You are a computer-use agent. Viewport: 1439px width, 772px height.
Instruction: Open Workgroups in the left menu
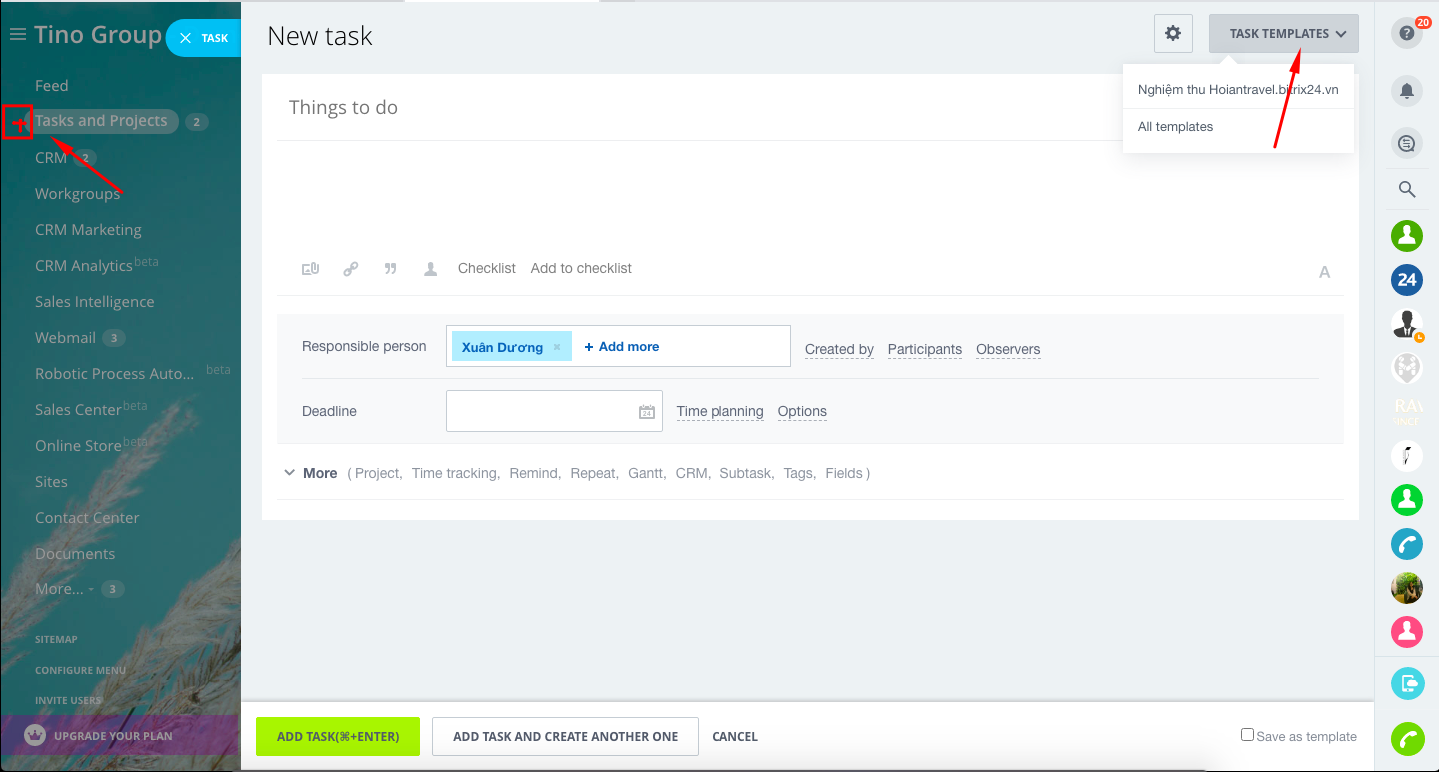pyautogui.click(x=77, y=194)
